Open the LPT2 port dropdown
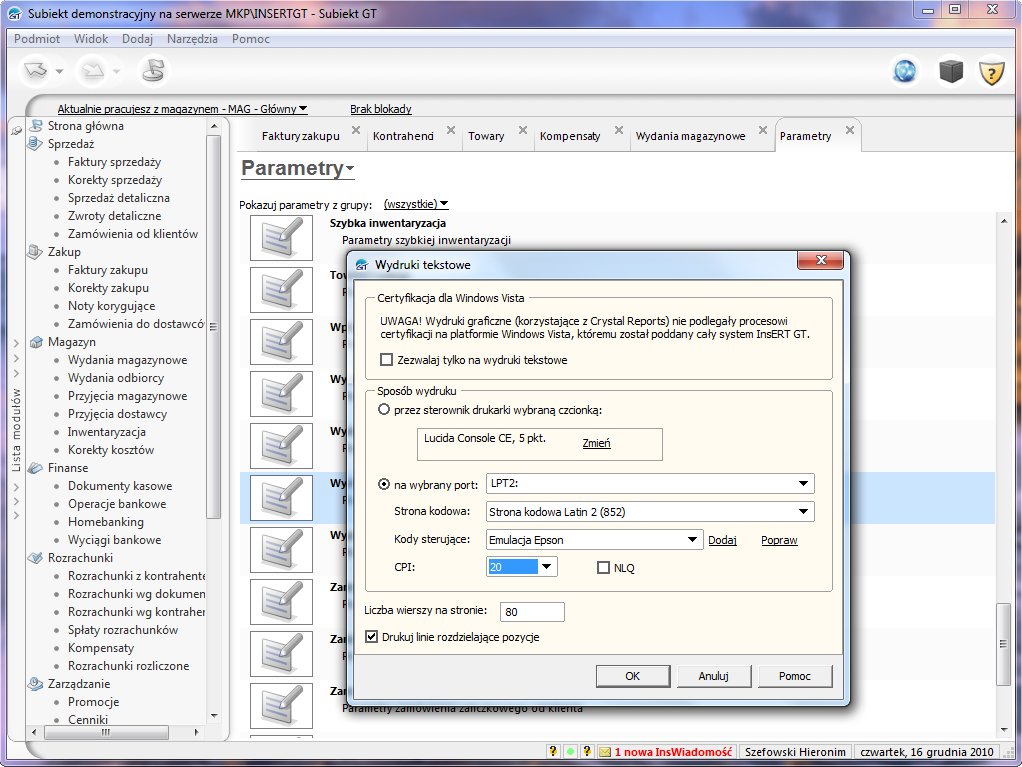Viewport: 1022px width, 767px height. click(803, 485)
